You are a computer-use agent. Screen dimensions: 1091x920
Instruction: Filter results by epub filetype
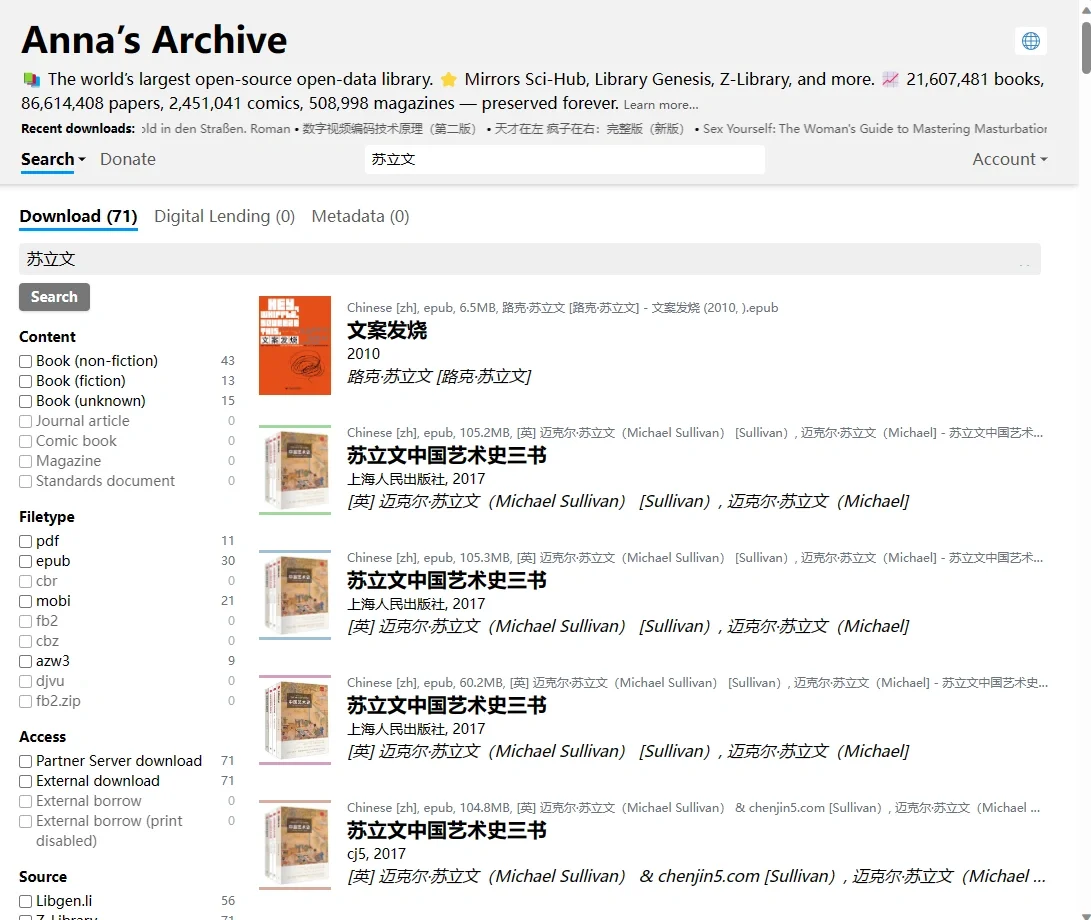(26, 562)
